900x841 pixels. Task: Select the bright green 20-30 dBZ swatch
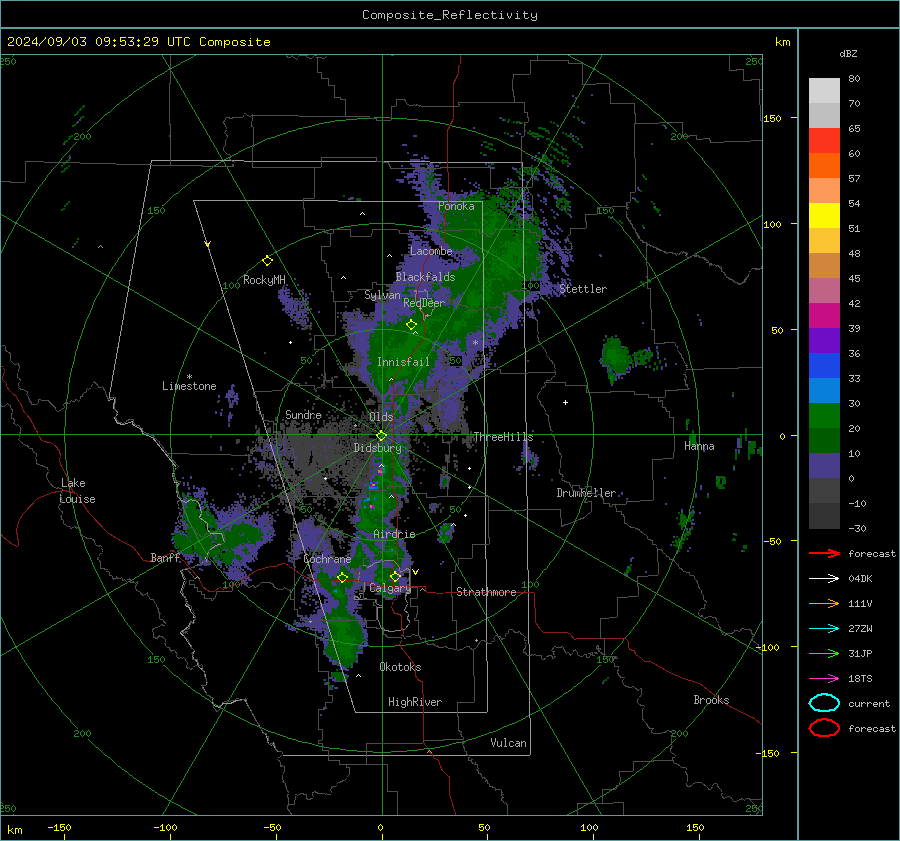coord(824,416)
